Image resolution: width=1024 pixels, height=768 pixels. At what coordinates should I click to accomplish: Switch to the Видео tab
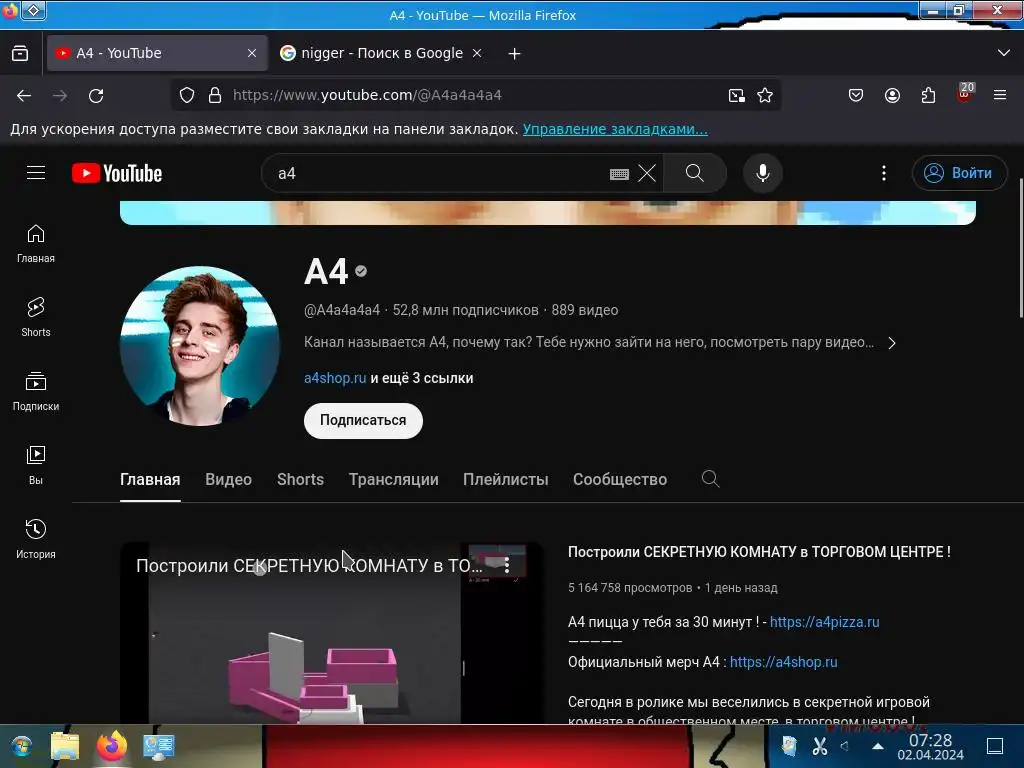[x=229, y=479]
